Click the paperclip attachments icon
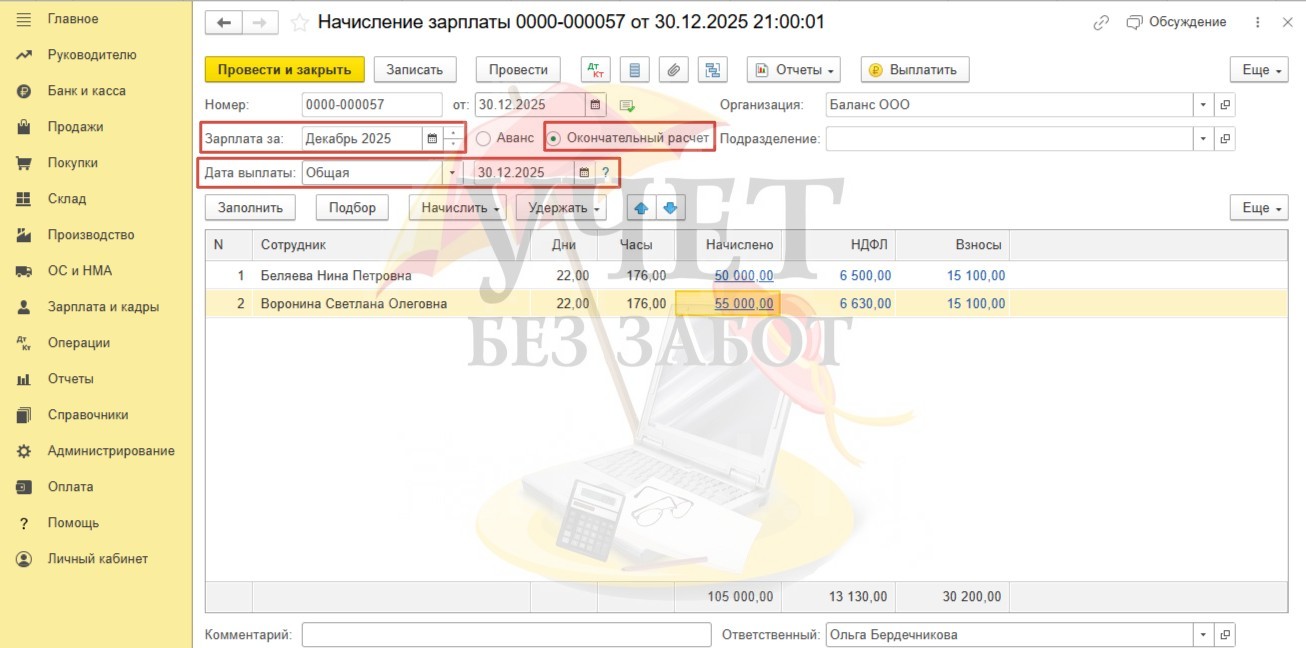Screen dimensions: 1306x648 674,70
